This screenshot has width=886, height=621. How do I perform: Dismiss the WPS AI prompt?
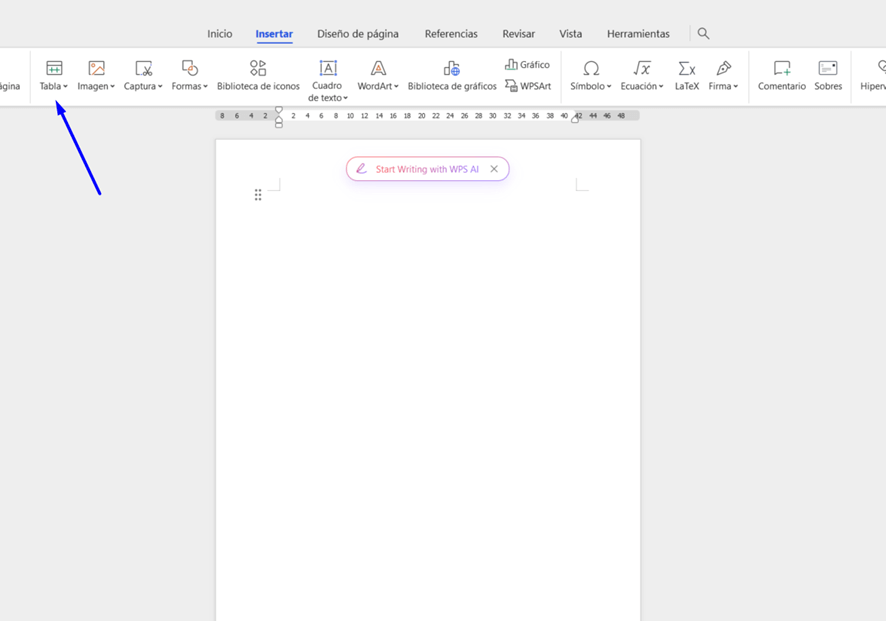[x=494, y=169]
